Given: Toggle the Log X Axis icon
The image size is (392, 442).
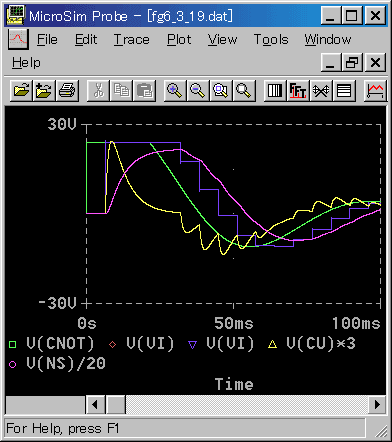Looking at the screenshot, I should click(275, 91).
